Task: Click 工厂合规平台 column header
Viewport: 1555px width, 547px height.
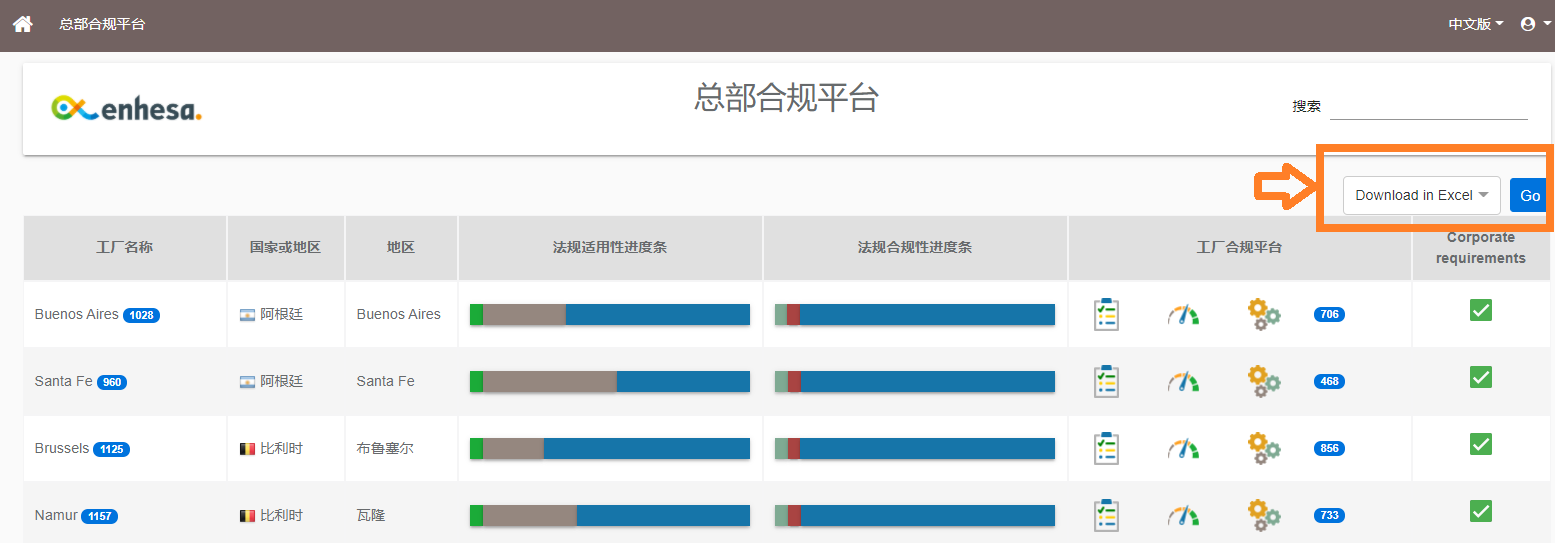Action: (x=1240, y=247)
